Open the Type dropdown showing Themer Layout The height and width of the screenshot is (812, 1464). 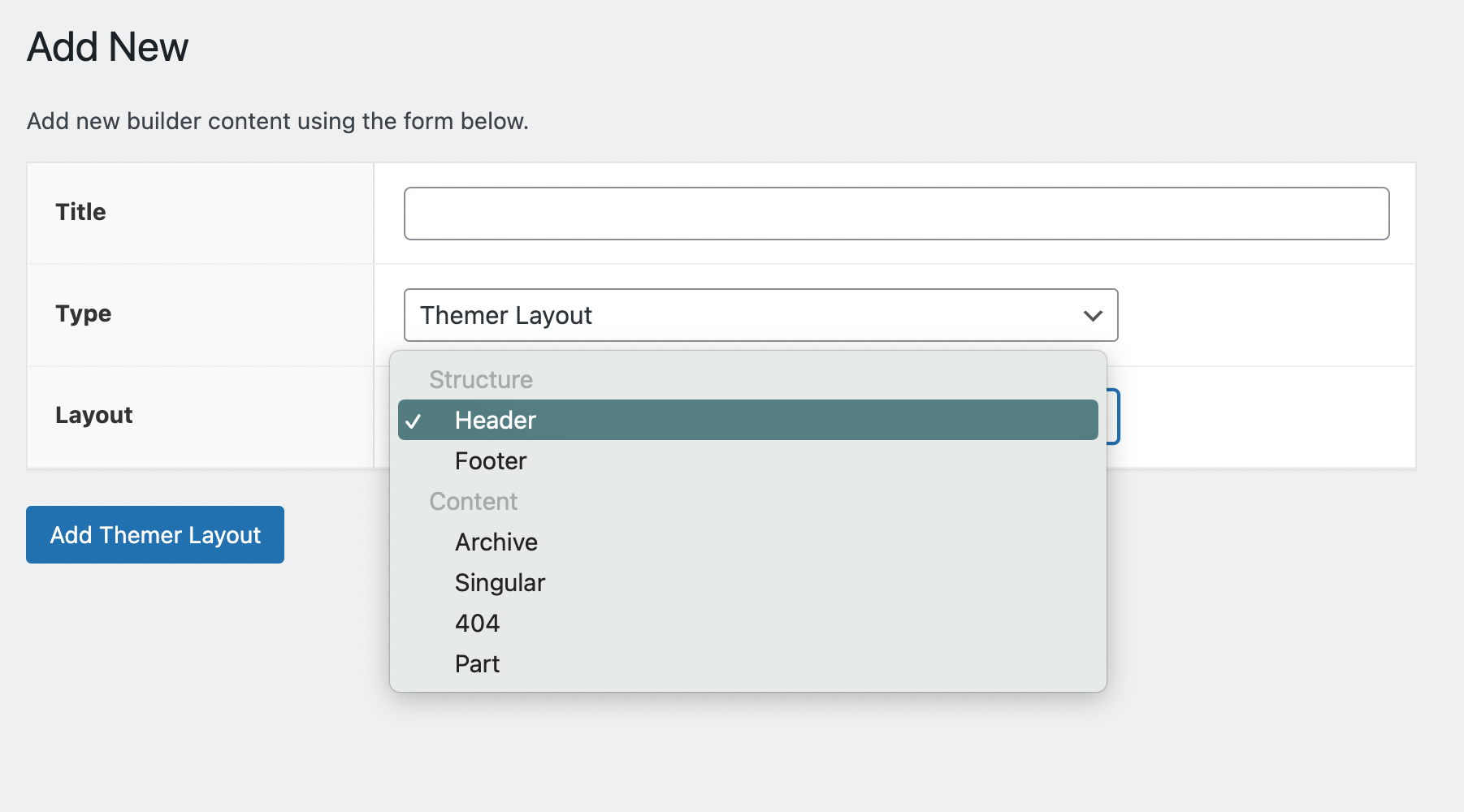[760, 315]
